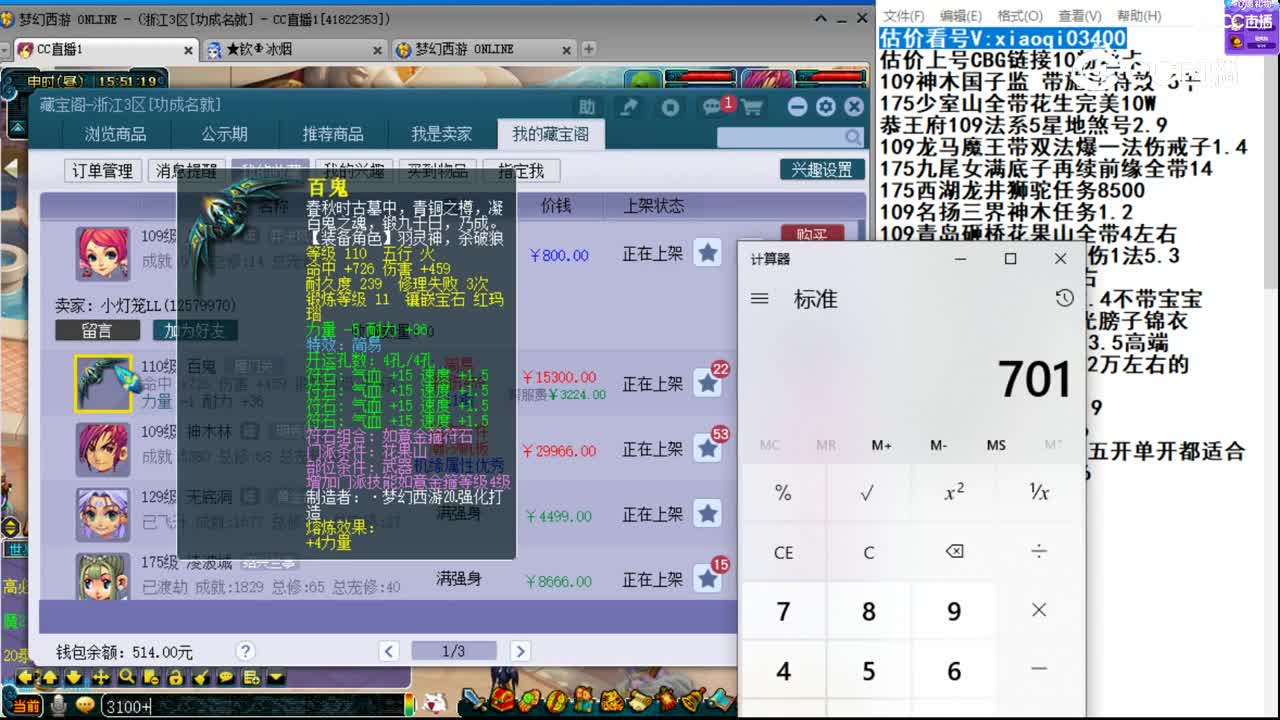Click the pin icon in treasure pavilion header
The height and width of the screenshot is (720, 1280).
click(630, 107)
